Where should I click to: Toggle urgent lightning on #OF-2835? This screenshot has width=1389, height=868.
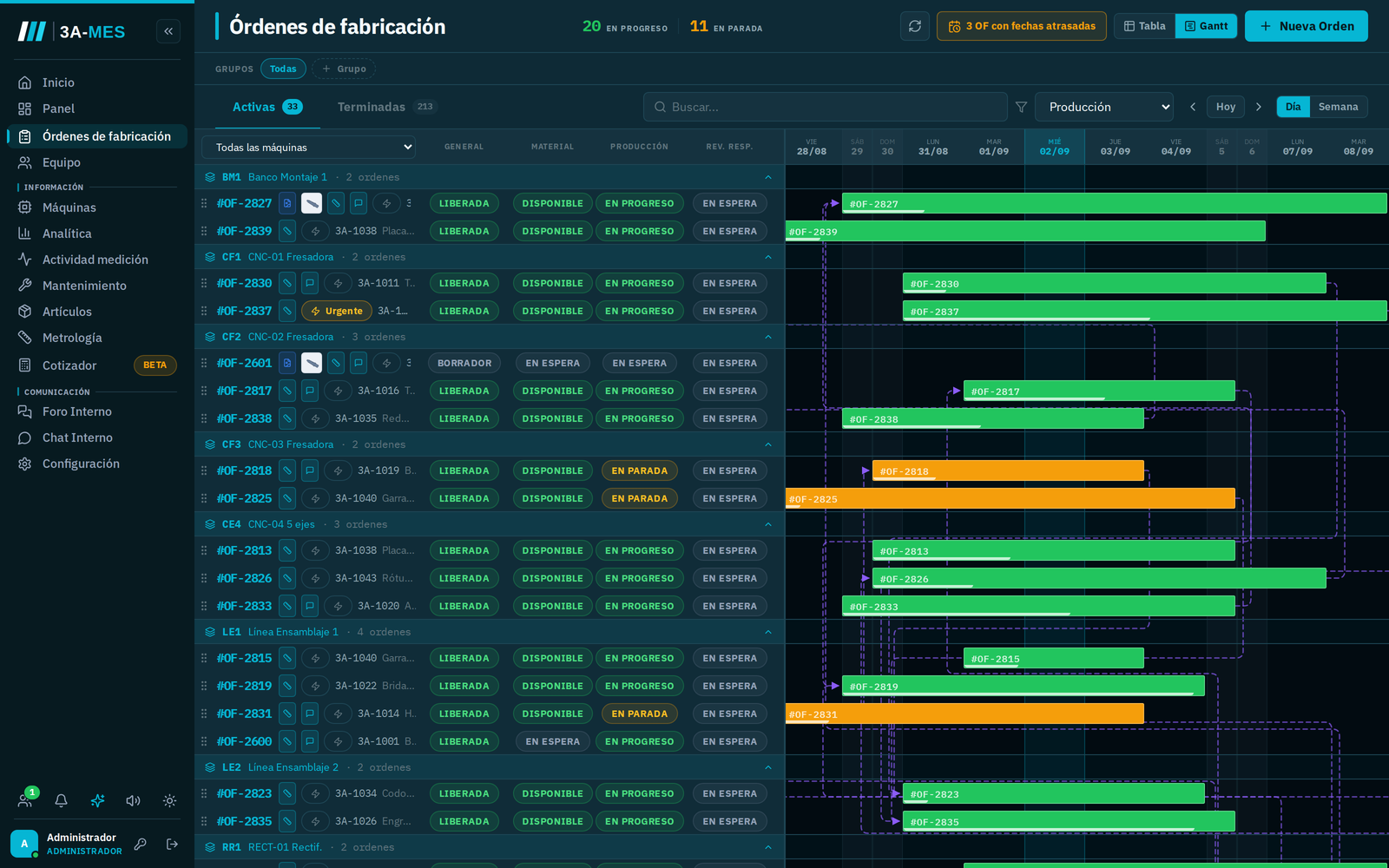click(x=315, y=821)
